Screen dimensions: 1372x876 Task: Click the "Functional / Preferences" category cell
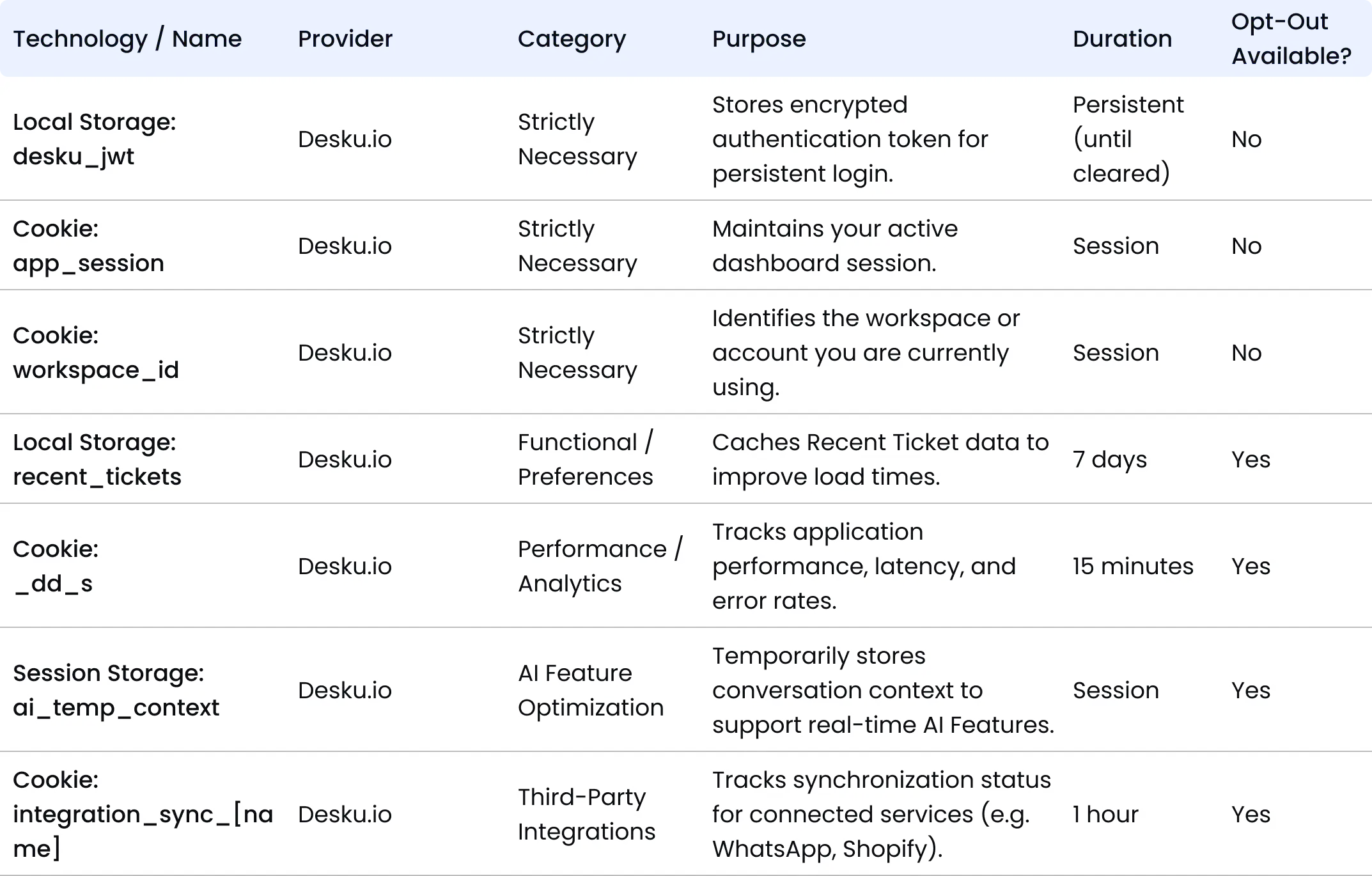click(585, 460)
